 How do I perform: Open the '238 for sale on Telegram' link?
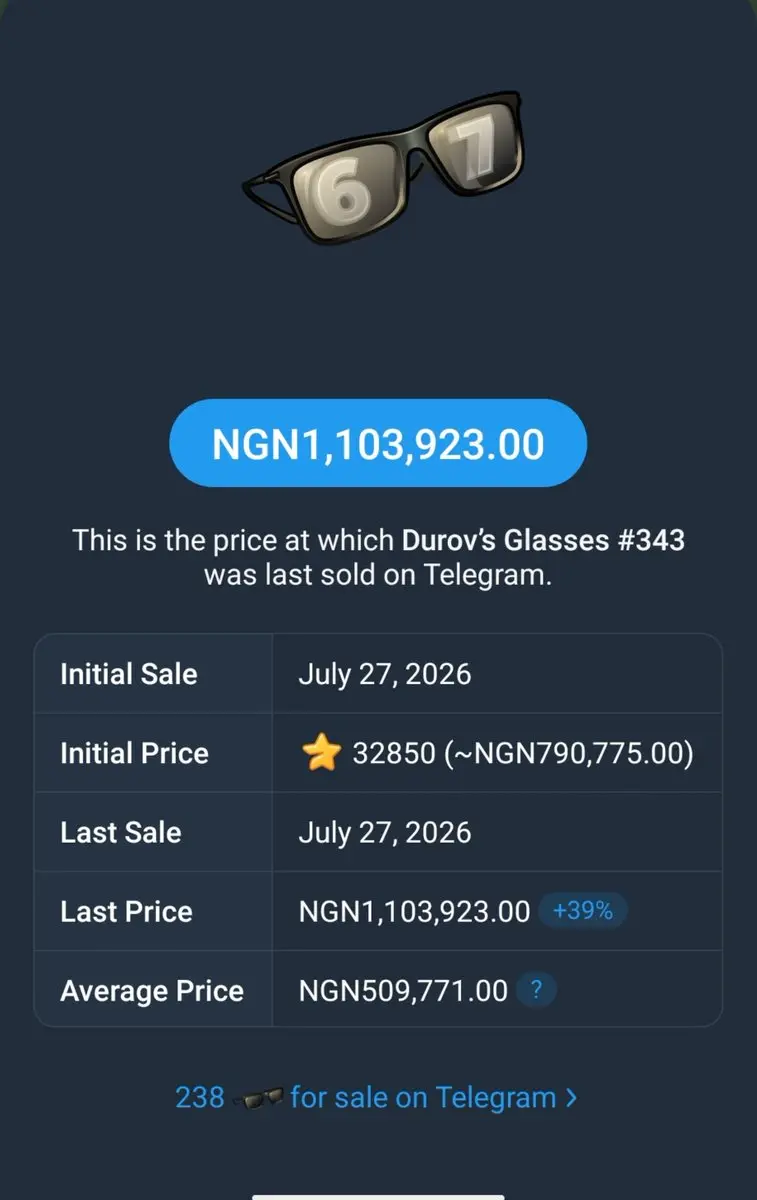[376, 1098]
